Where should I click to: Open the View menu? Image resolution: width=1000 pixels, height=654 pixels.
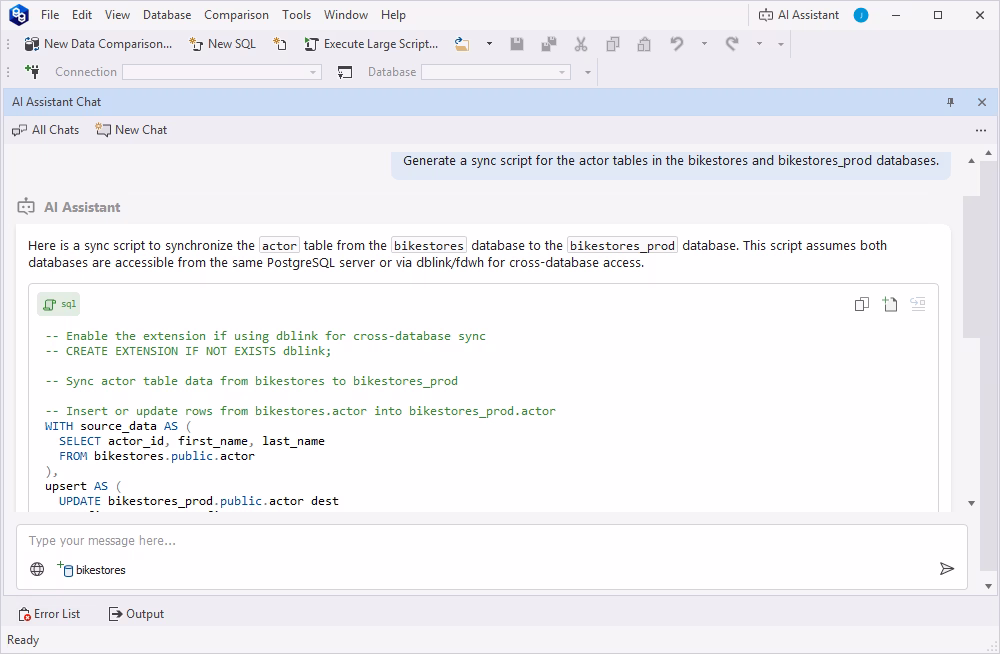click(x=117, y=15)
